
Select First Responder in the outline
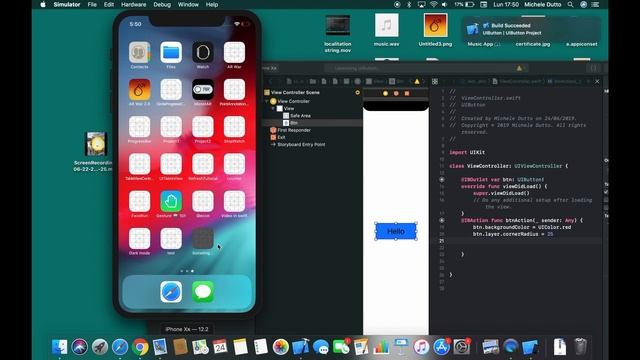coord(294,130)
